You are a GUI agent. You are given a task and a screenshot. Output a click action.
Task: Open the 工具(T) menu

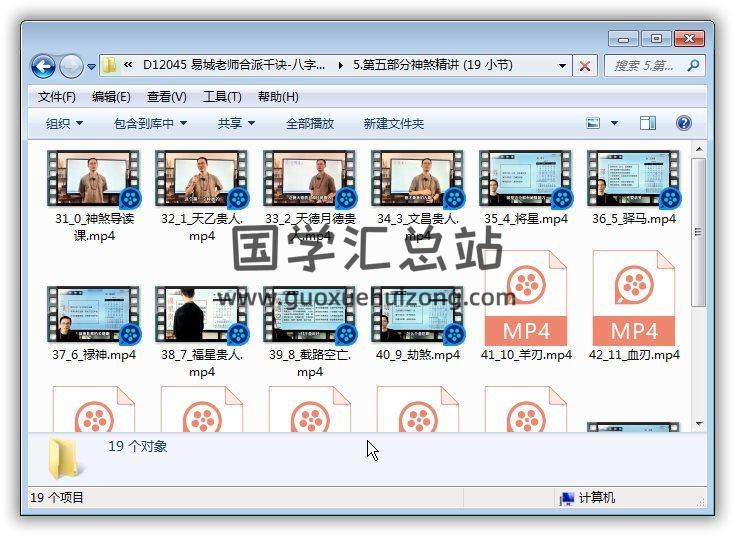222,97
